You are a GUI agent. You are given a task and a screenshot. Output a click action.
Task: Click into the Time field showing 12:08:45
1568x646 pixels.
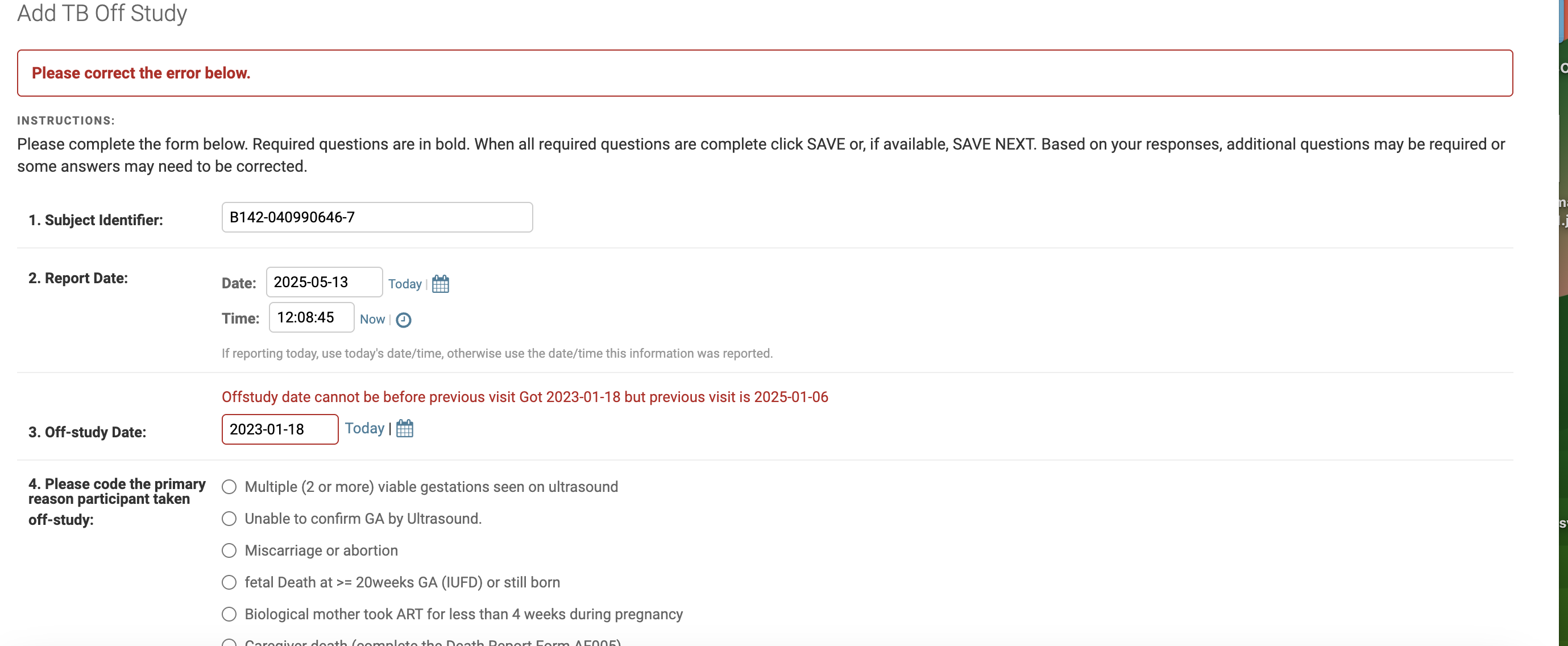pyautogui.click(x=311, y=317)
